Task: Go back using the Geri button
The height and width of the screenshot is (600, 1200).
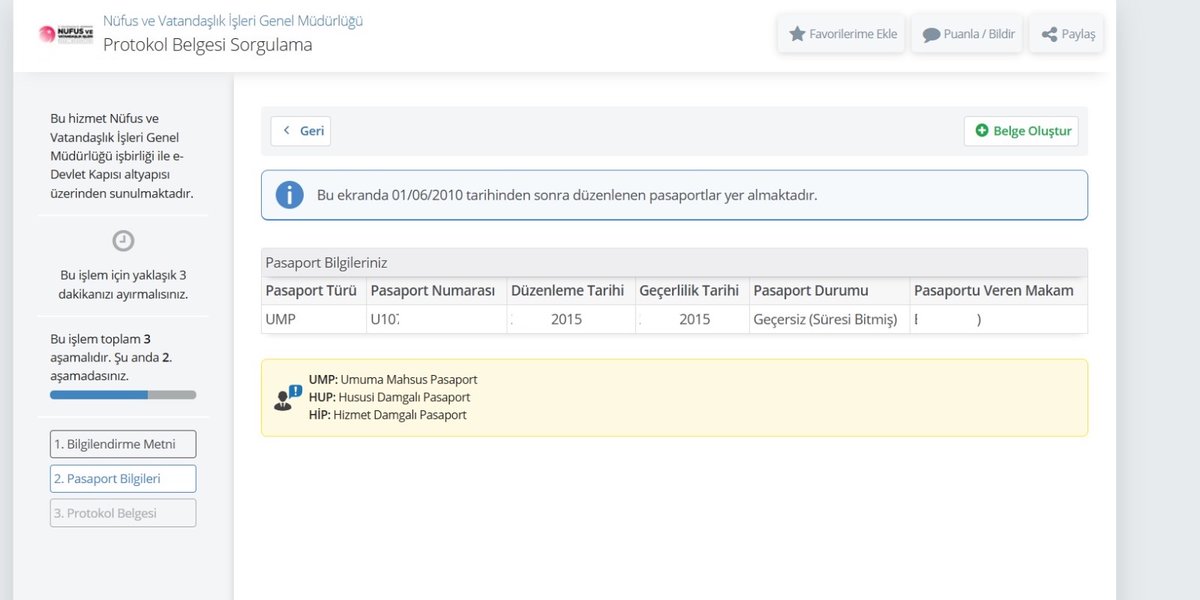Action: (x=301, y=131)
